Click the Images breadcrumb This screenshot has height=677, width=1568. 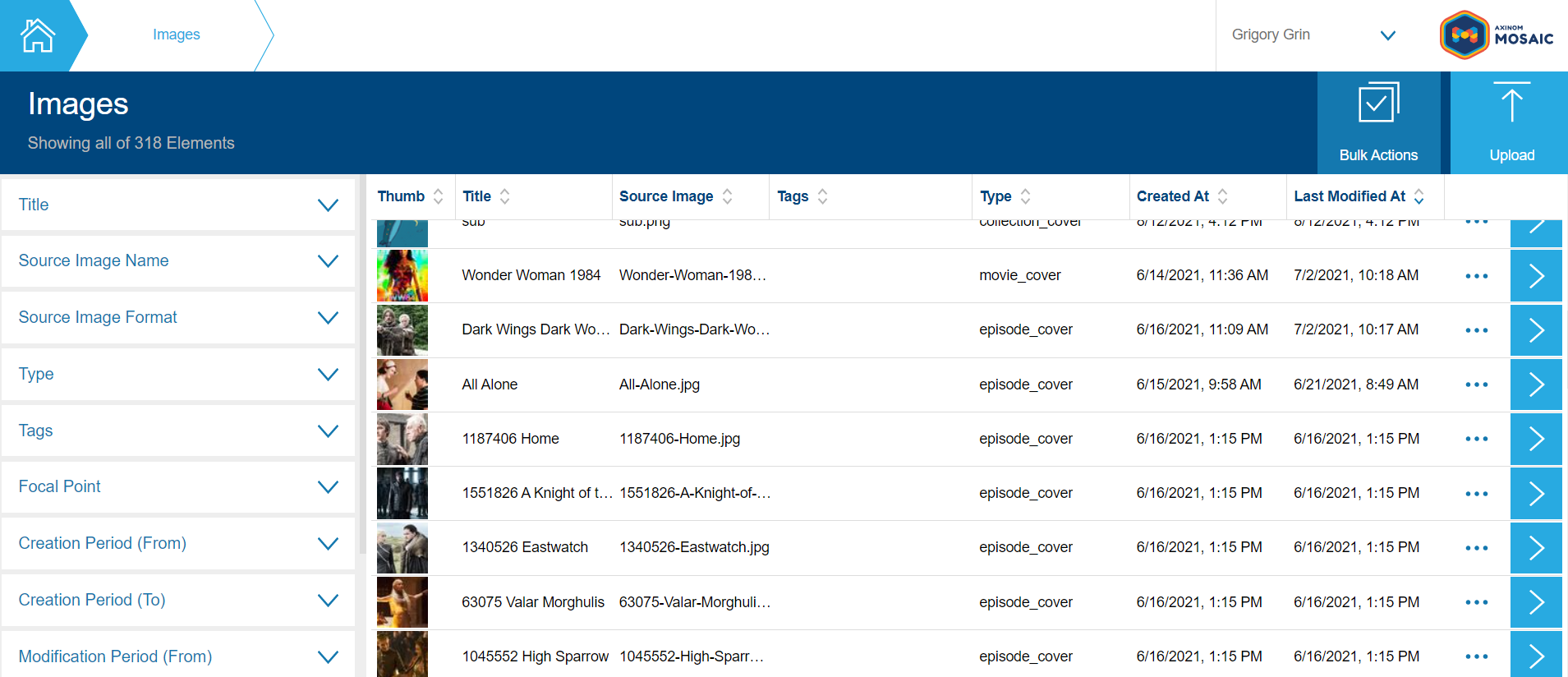click(x=176, y=35)
